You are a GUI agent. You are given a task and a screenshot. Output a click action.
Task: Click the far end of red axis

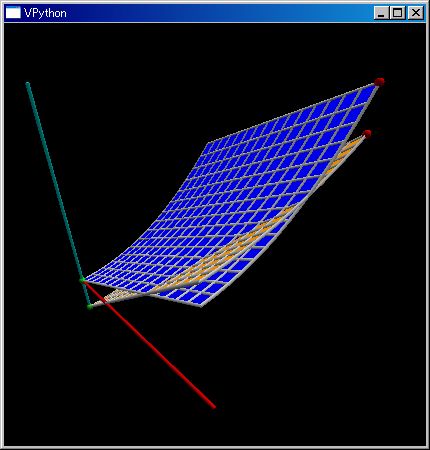(x=213, y=406)
